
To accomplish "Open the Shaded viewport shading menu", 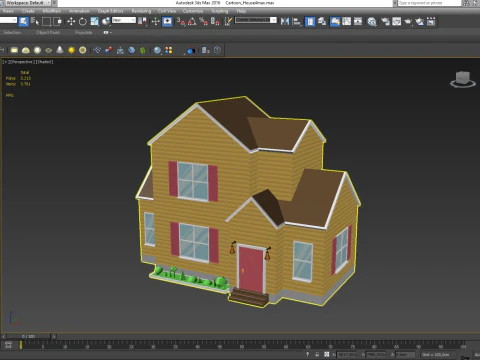I will (x=44, y=62).
